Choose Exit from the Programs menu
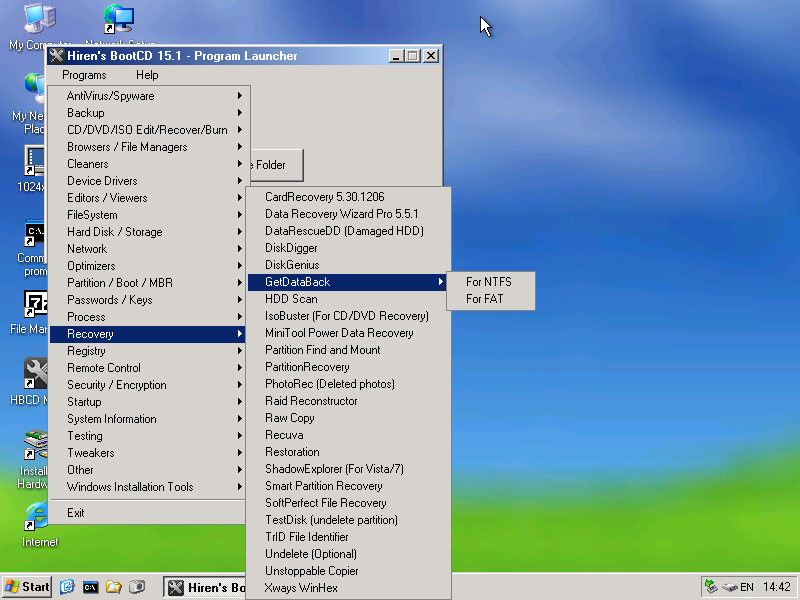The image size is (800, 600). [147, 513]
